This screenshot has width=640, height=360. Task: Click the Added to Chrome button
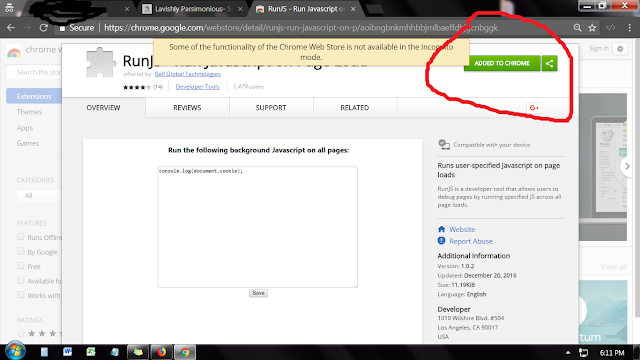502,63
